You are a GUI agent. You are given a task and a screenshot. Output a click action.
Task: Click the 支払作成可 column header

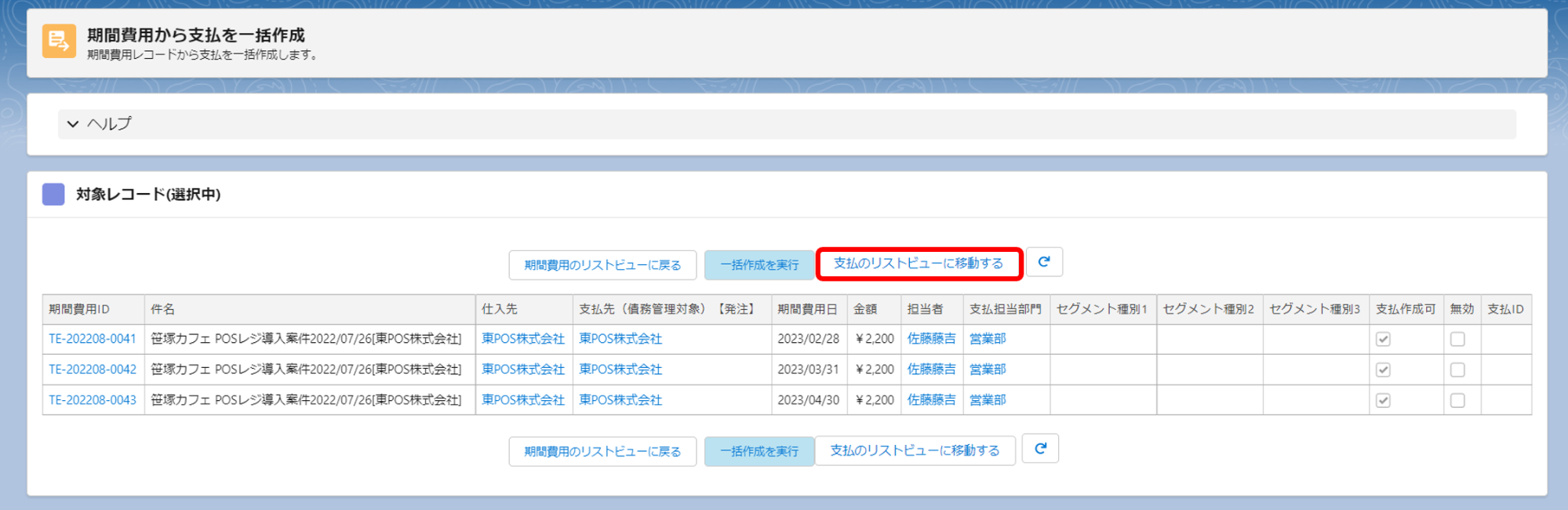click(x=1406, y=309)
